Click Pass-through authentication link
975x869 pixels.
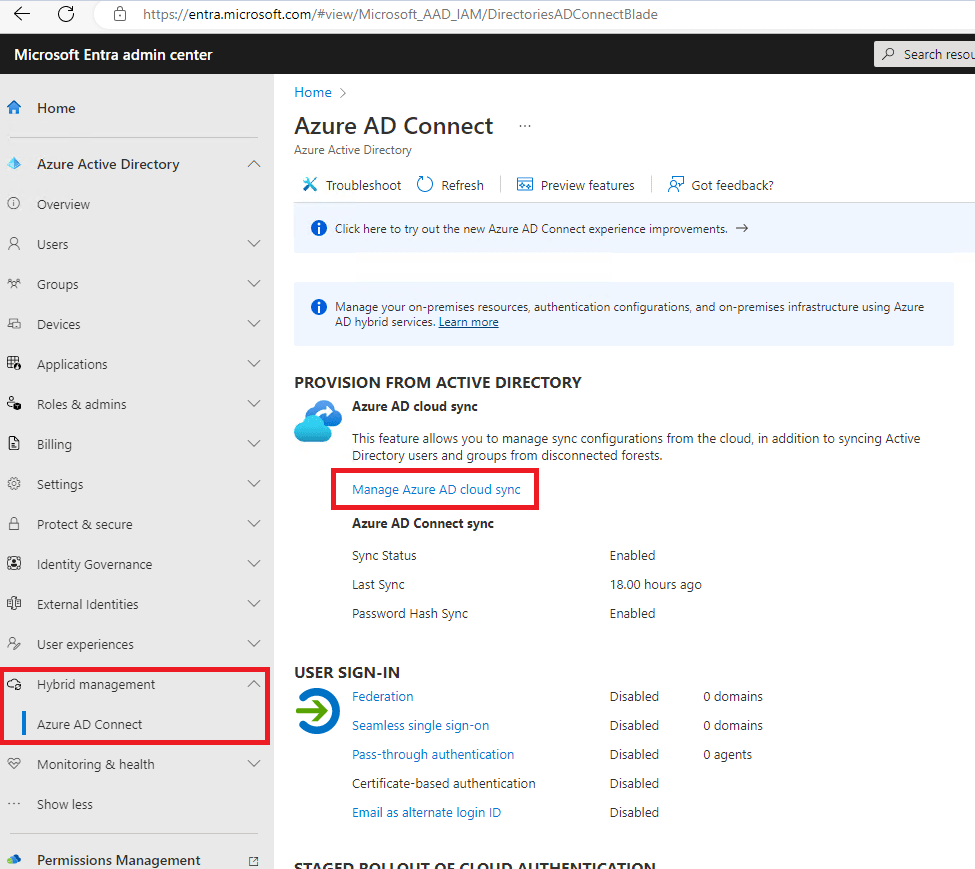tap(433, 754)
